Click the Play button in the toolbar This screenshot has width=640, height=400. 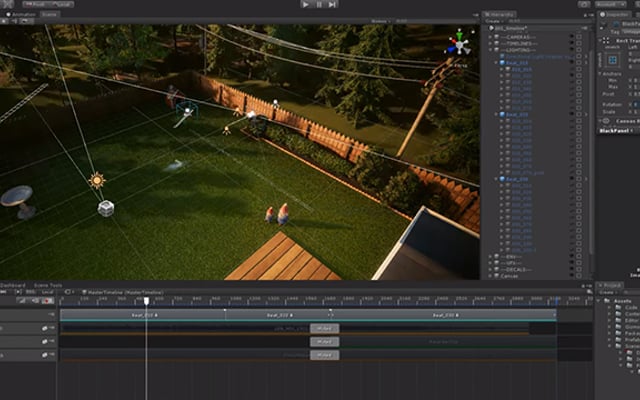pos(306,4)
